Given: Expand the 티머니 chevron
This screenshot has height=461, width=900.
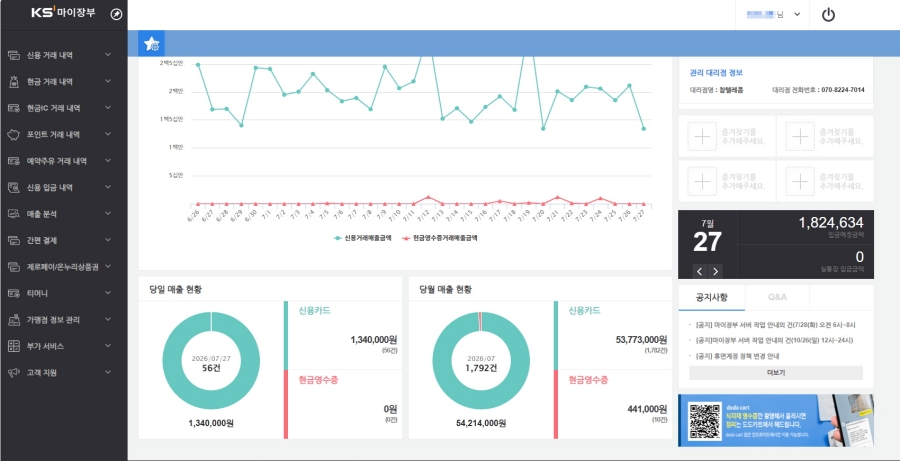Looking at the screenshot, I should [x=108, y=293].
